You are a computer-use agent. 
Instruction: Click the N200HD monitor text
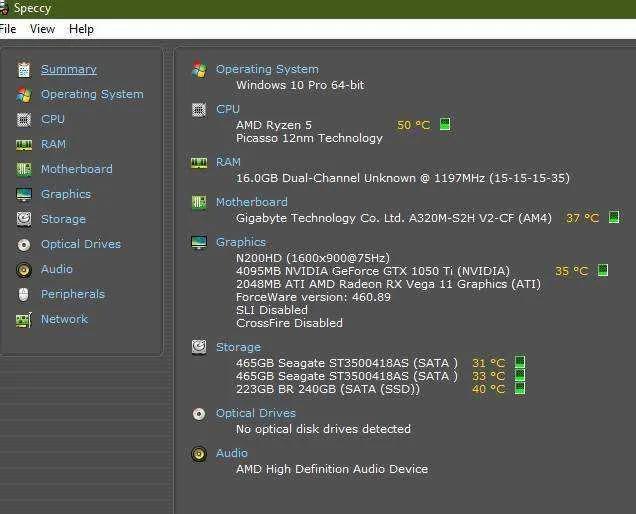(x=313, y=258)
